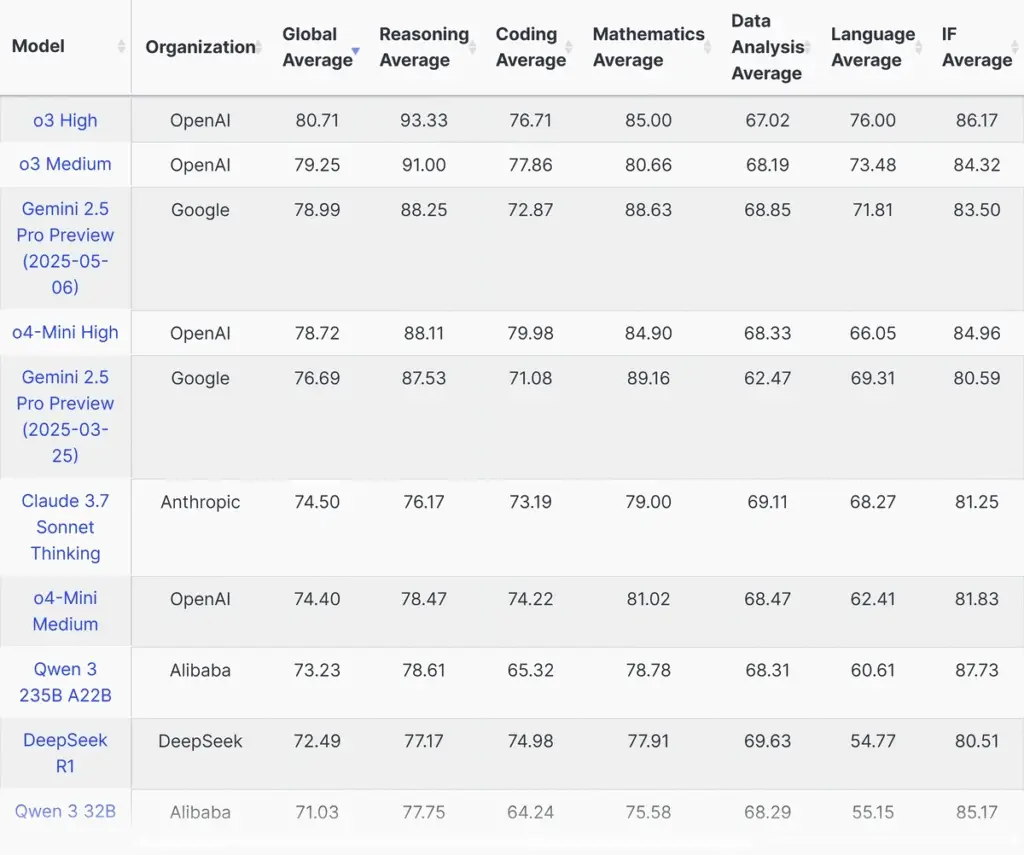1024x855 pixels.
Task: Open the Qwen 3 32B model link
Action: click(65, 811)
